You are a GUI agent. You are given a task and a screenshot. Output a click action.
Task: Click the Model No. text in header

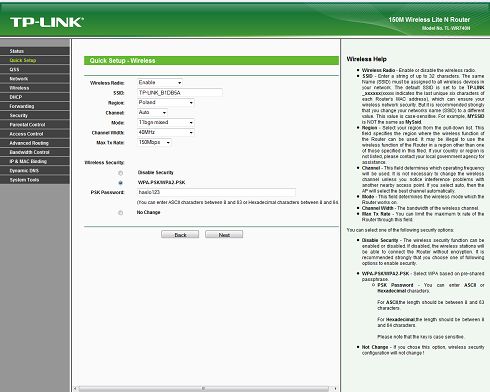[x=446, y=28]
